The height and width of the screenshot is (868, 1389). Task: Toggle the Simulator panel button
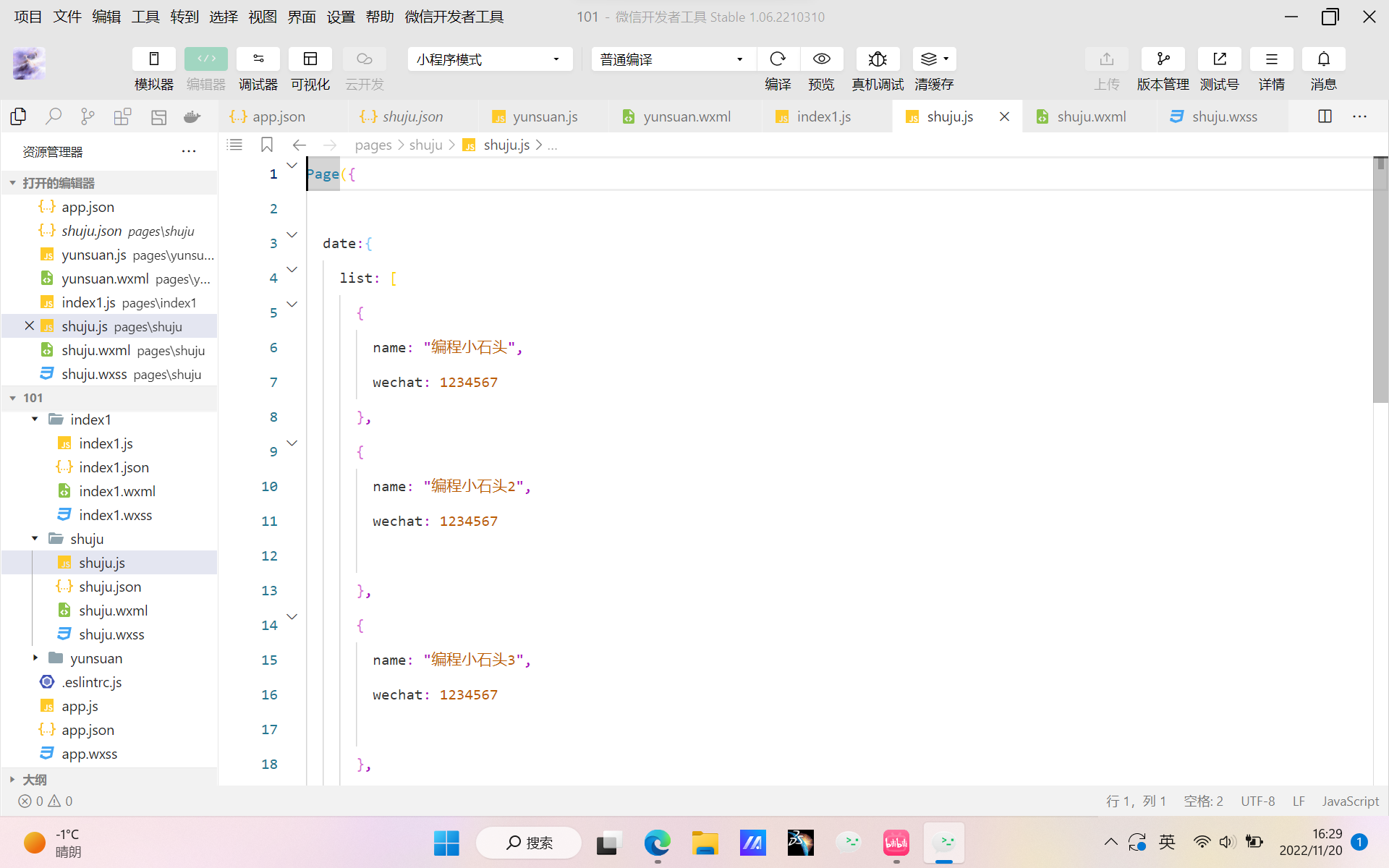153,59
